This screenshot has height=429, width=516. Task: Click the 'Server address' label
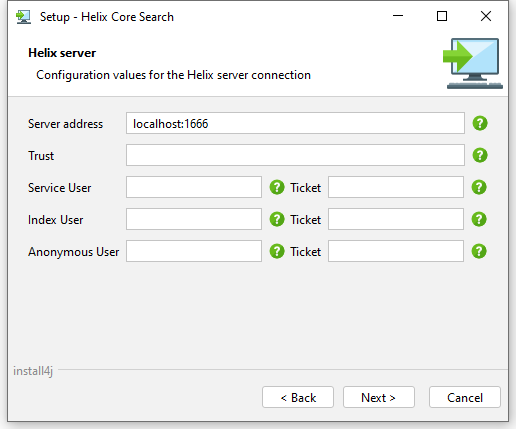65,124
